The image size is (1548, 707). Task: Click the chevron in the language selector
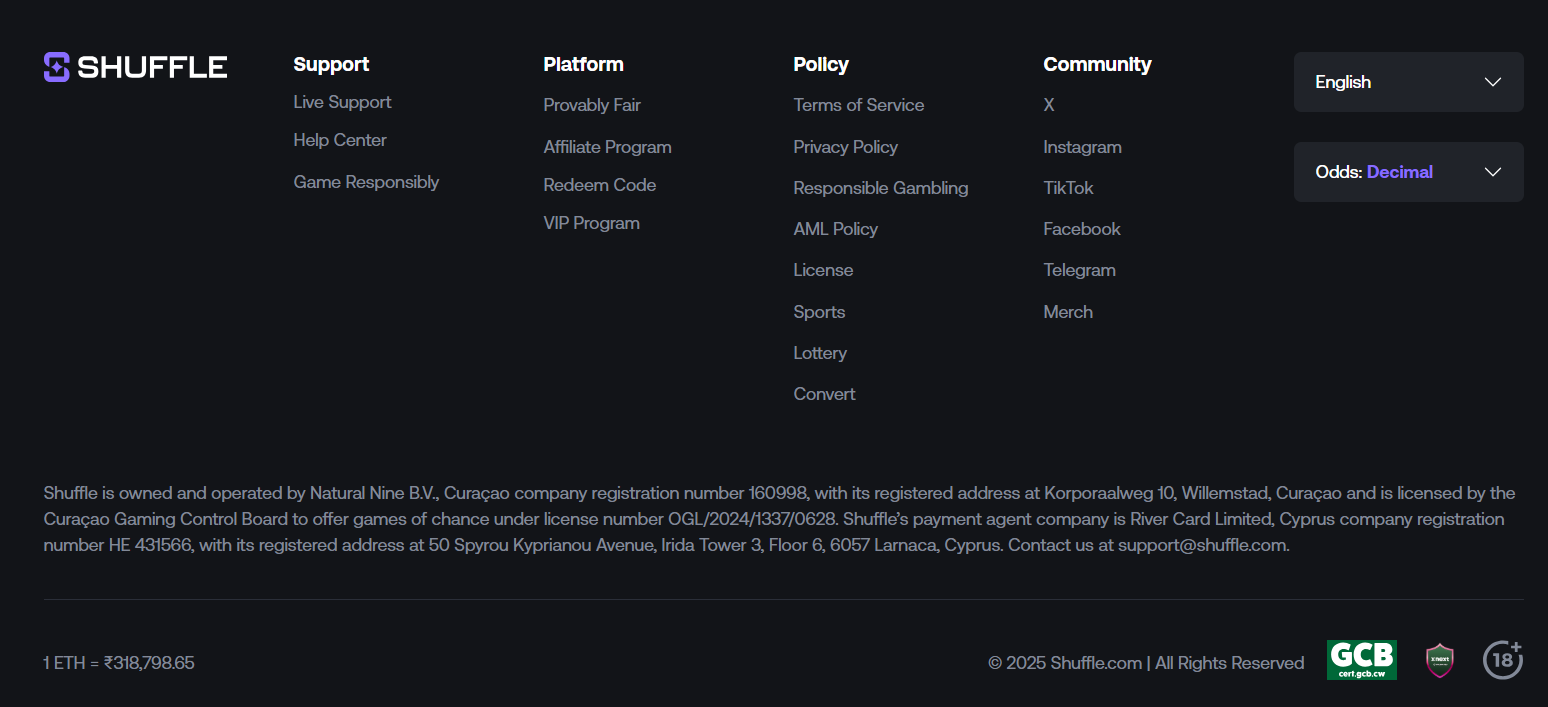(1493, 82)
